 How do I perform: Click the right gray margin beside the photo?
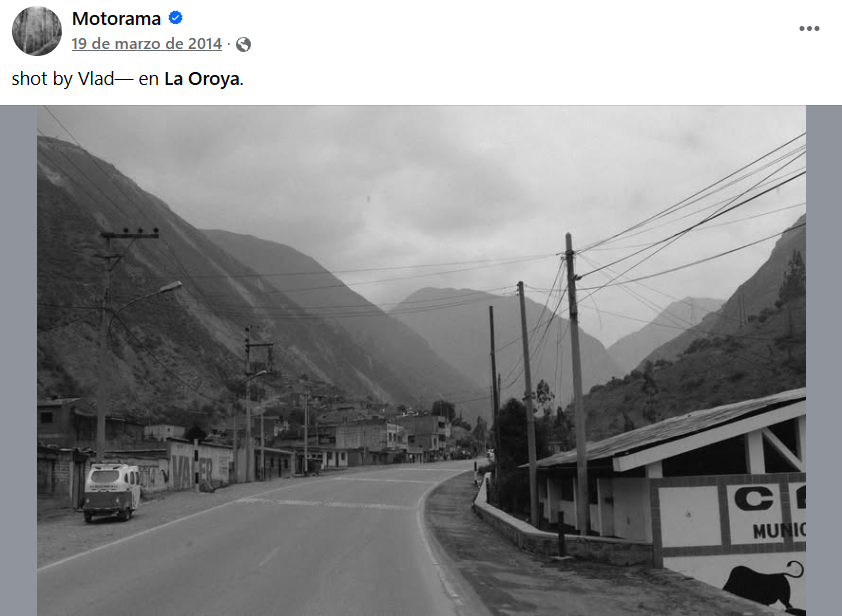tap(824, 360)
